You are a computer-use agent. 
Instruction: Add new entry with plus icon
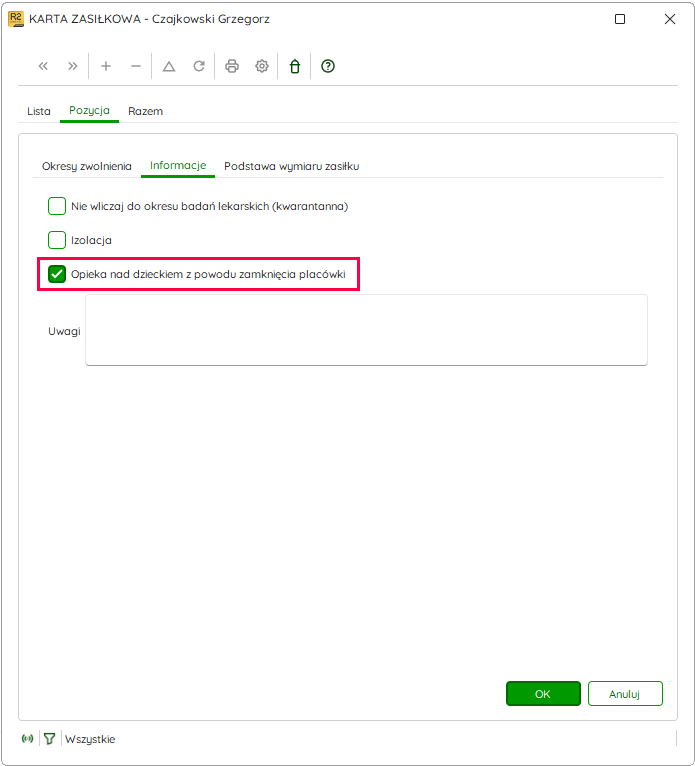click(x=106, y=66)
